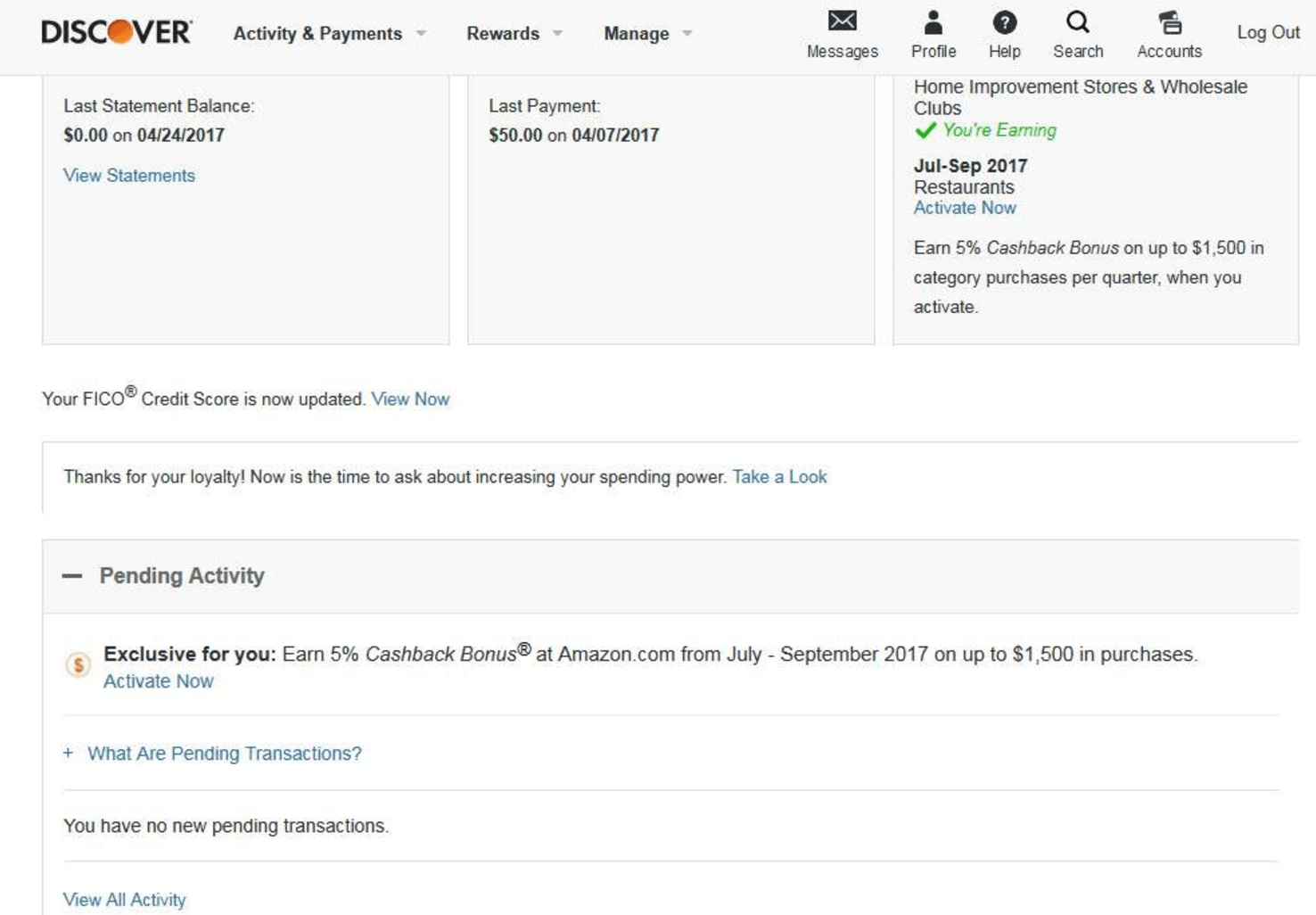
Task: Open the Manage menu
Action: pyautogui.click(x=636, y=34)
